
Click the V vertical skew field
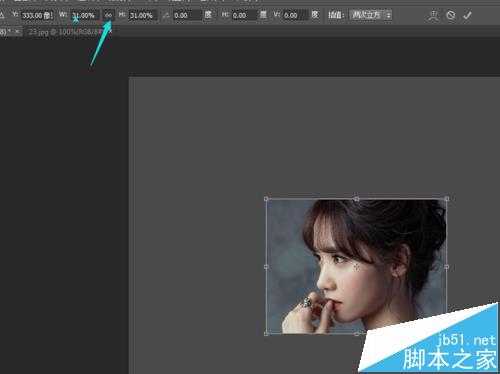[295, 15]
